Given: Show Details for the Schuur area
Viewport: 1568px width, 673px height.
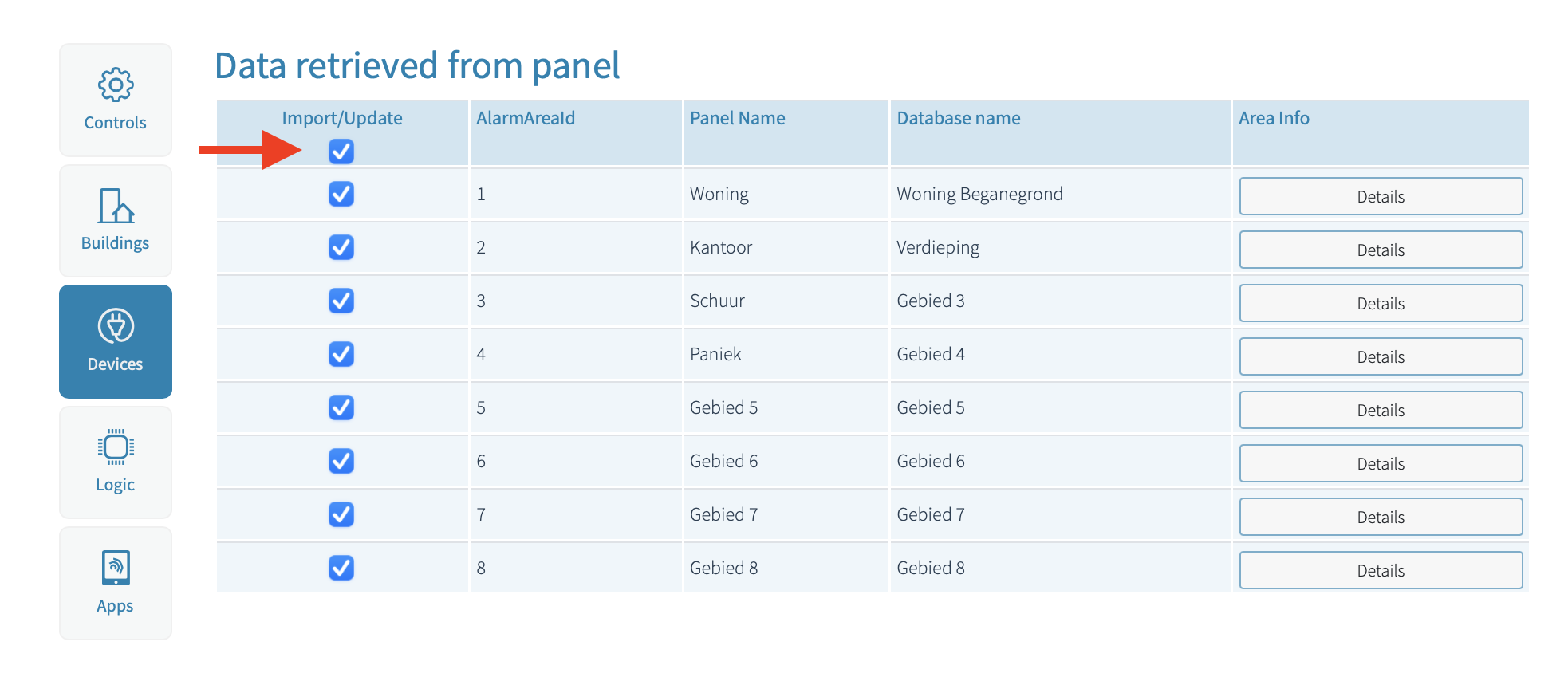Looking at the screenshot, I should pyautogui.click(x=1381, y=303).
